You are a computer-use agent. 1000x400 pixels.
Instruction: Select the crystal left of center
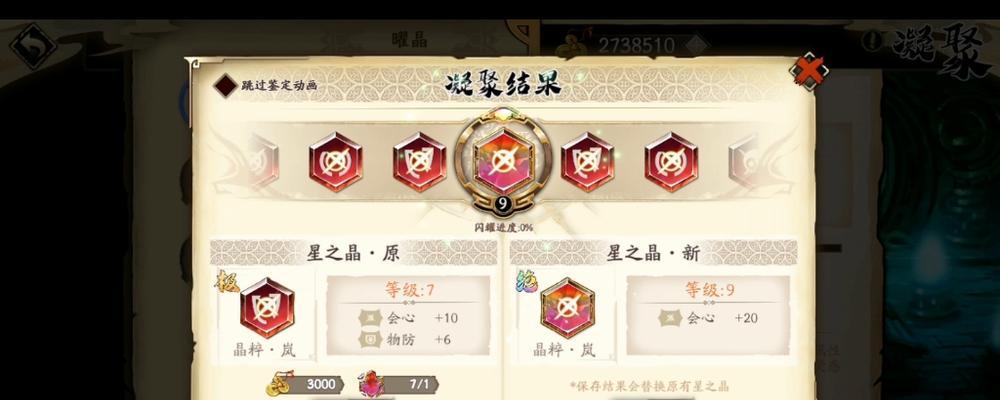(420, 162)
